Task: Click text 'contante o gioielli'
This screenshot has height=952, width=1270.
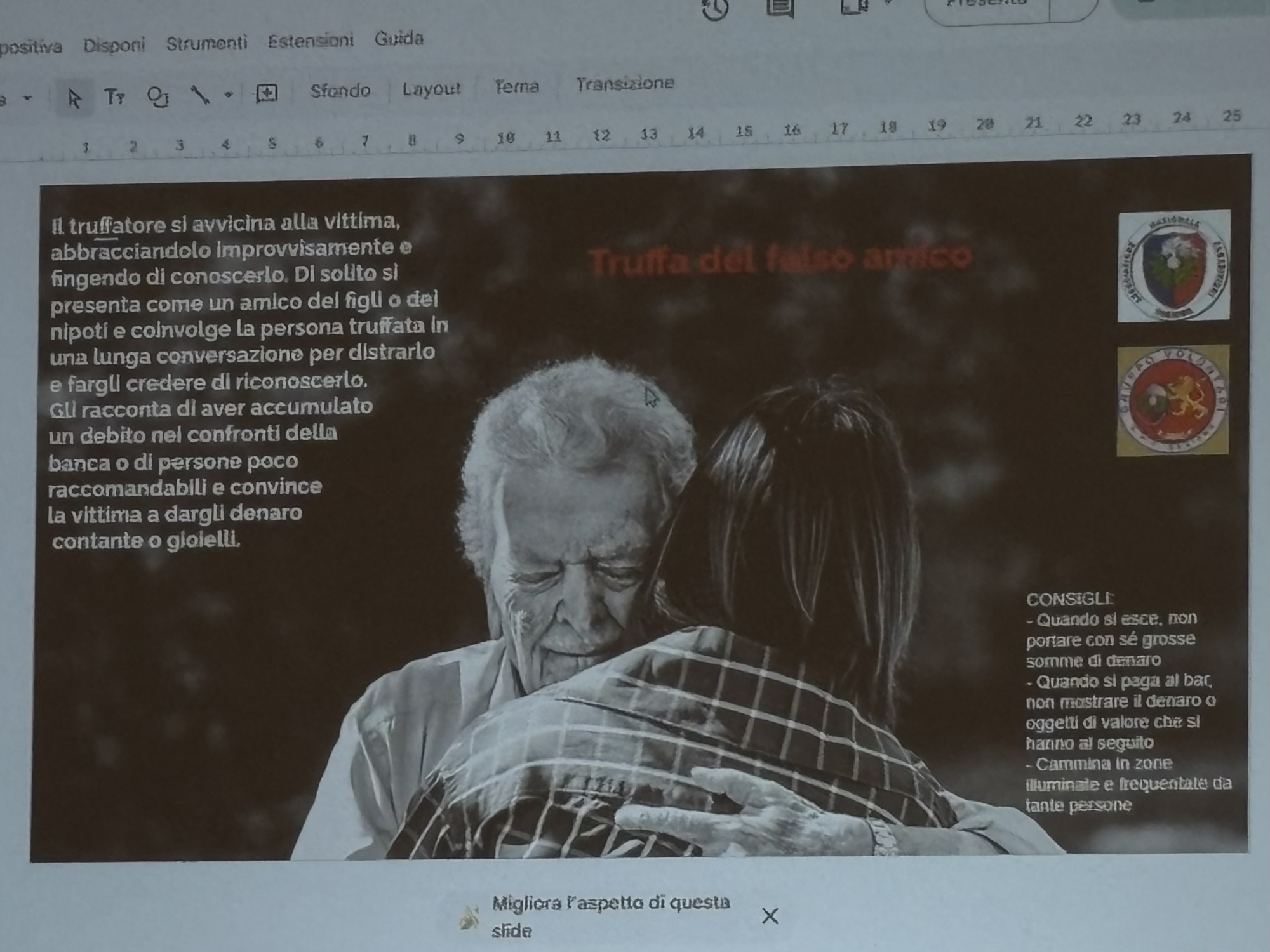Action: click(146, 541)
